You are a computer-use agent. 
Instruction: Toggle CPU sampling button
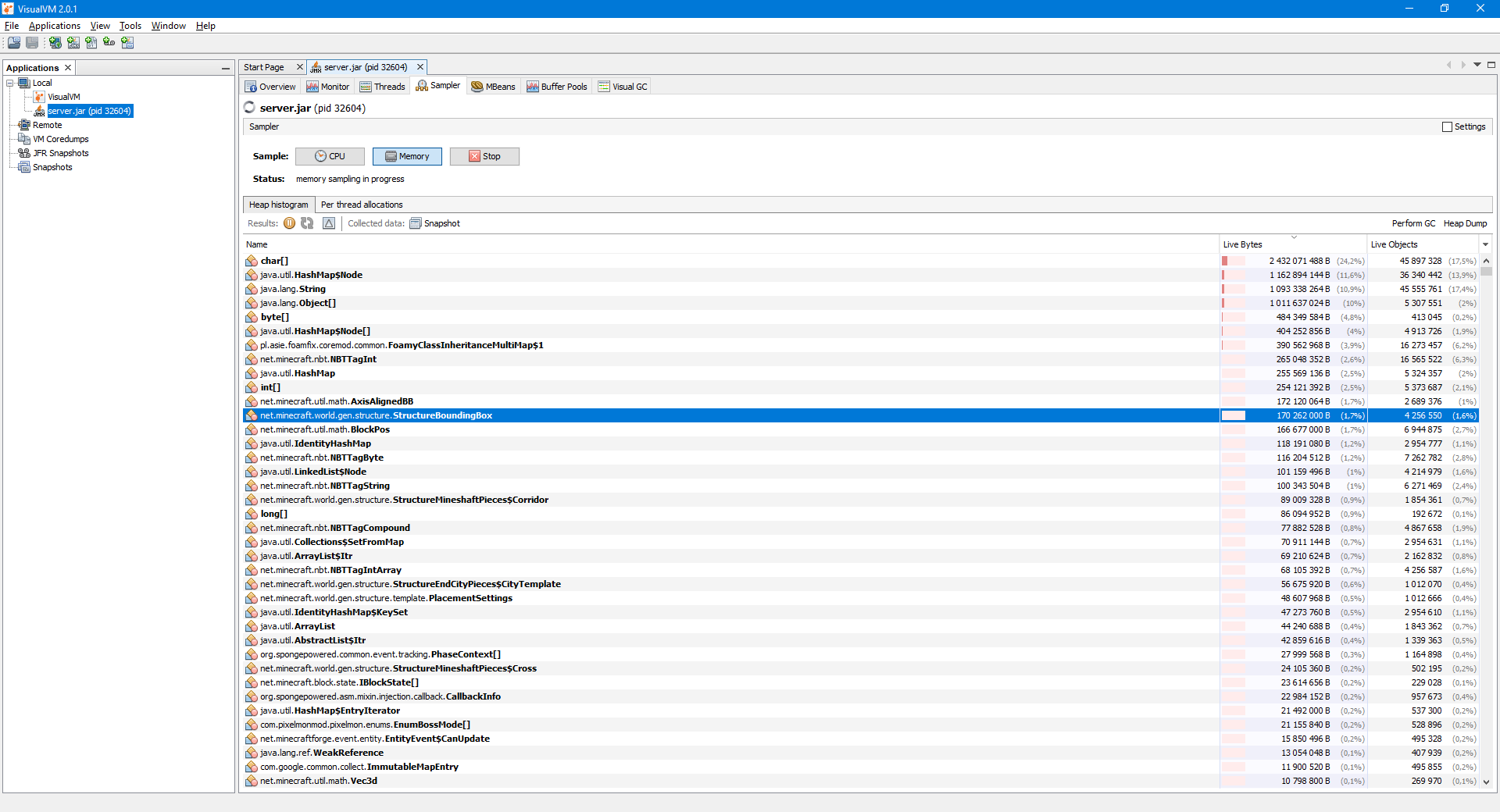[x=330, y=156]
